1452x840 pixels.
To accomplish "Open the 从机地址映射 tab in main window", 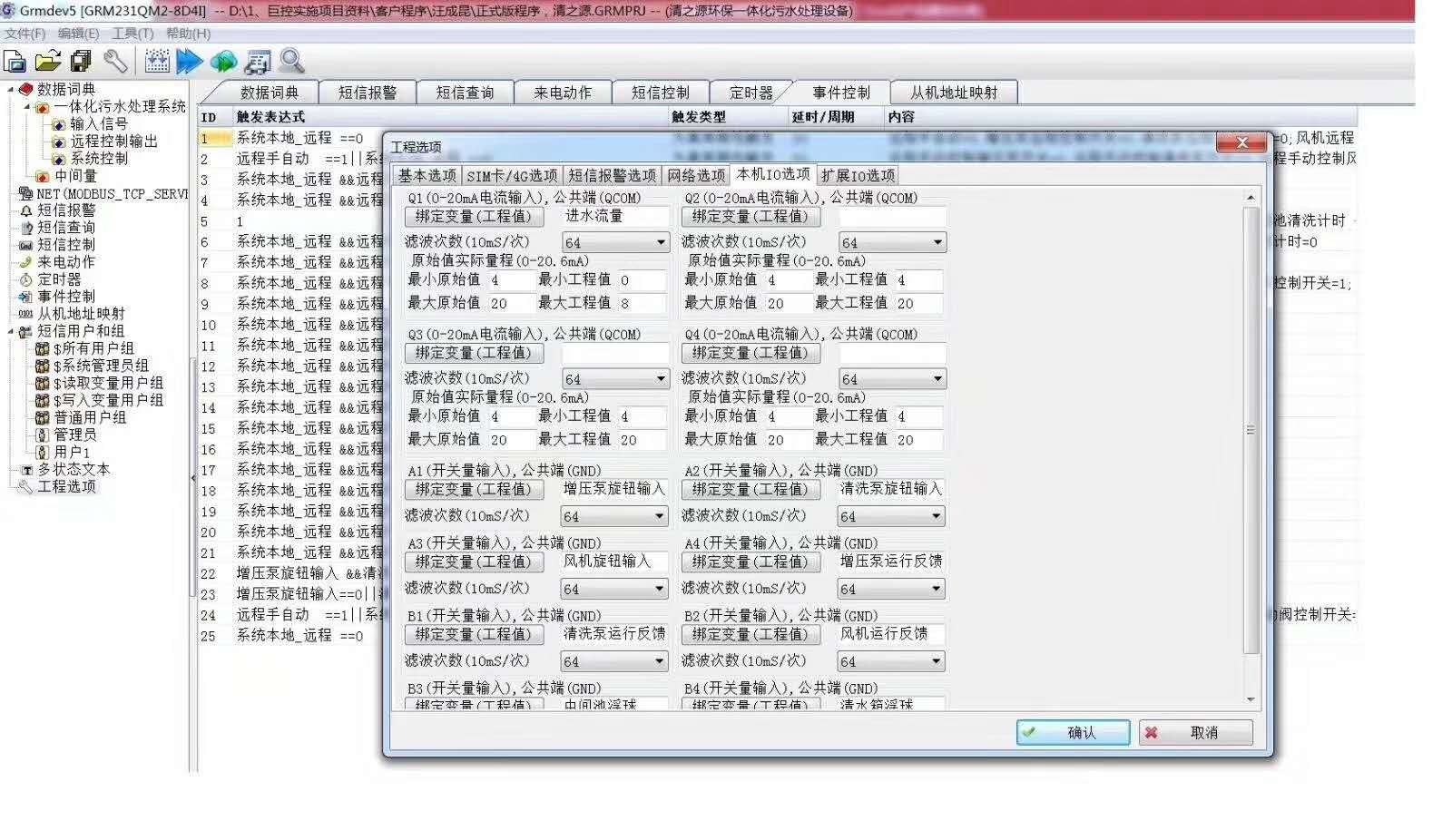I will [953, 93].
